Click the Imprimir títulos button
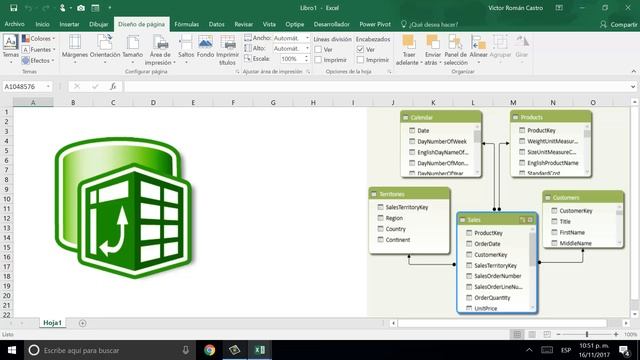640x360 pixels. click(x=227, y=50)
